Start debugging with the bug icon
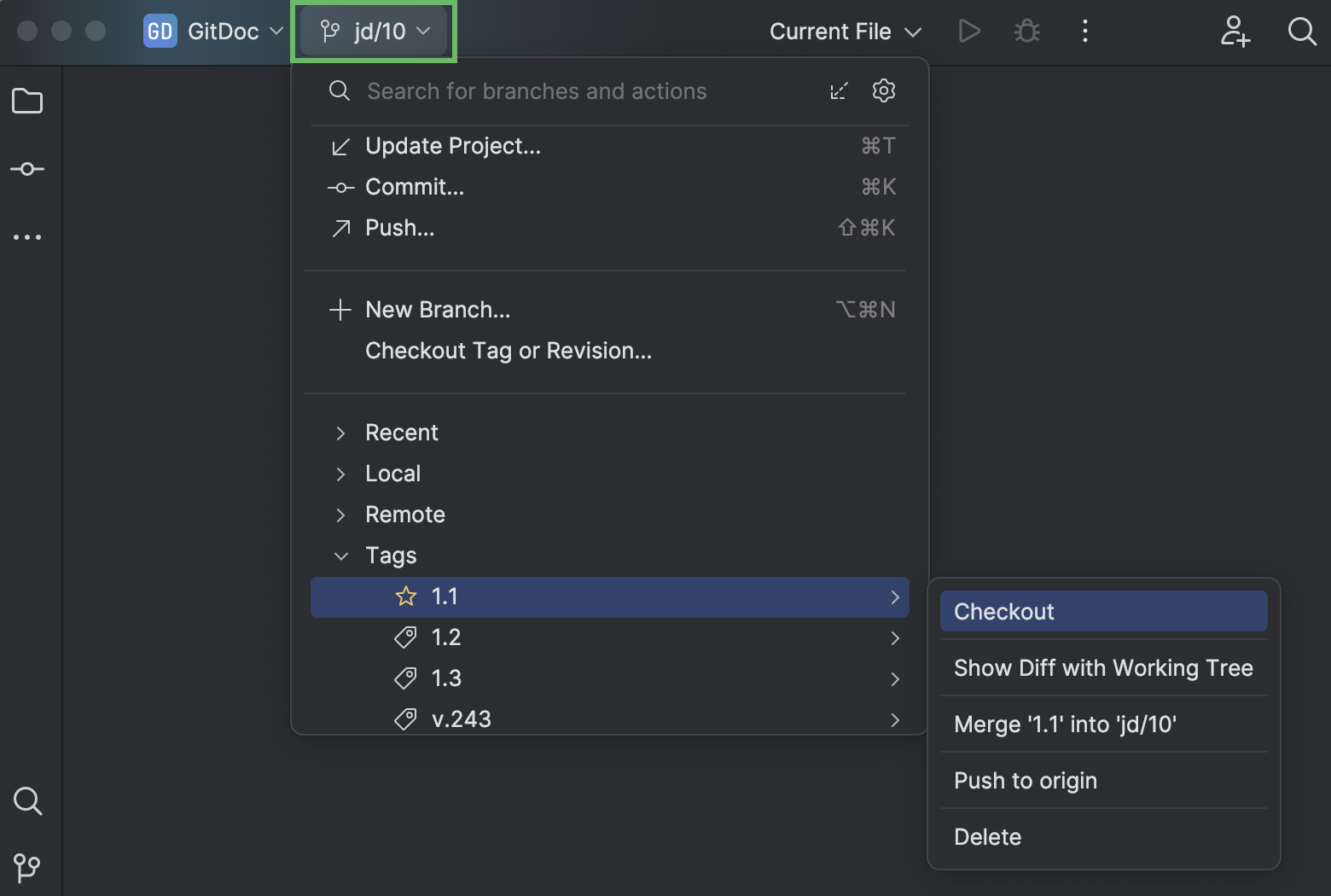 [1026, 31]
